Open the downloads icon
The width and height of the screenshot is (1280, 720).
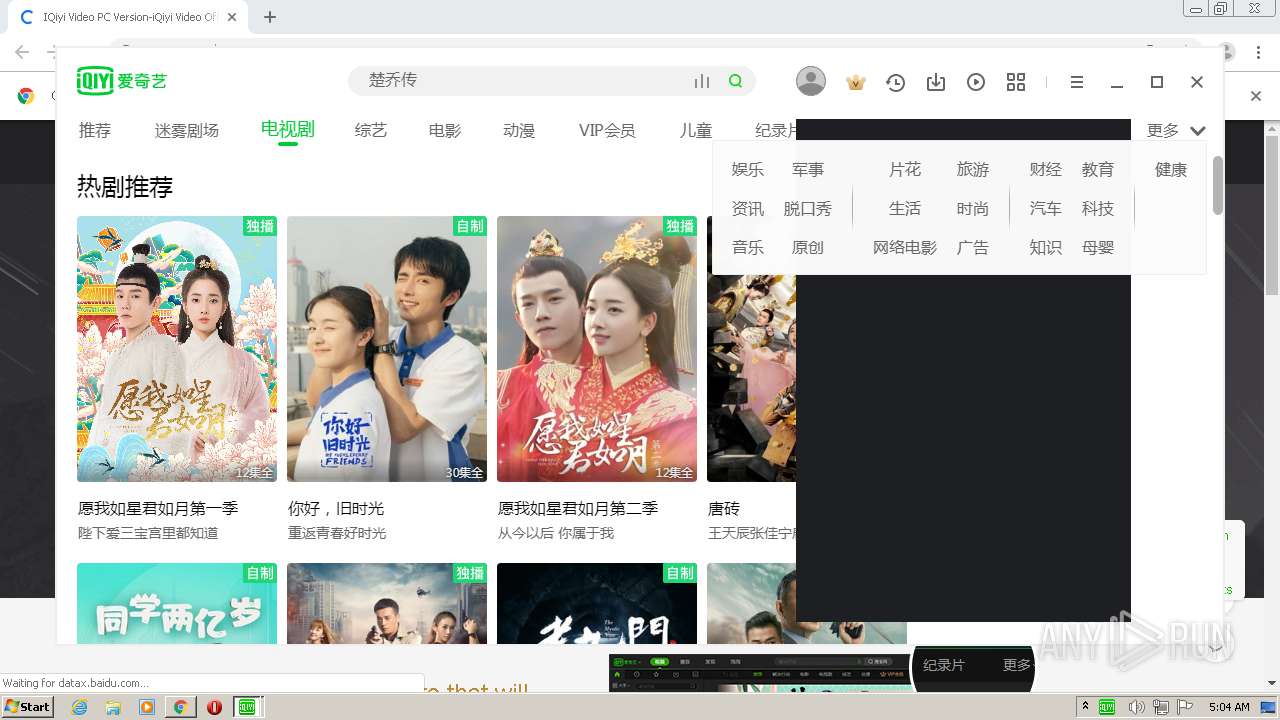coord(936,82)
